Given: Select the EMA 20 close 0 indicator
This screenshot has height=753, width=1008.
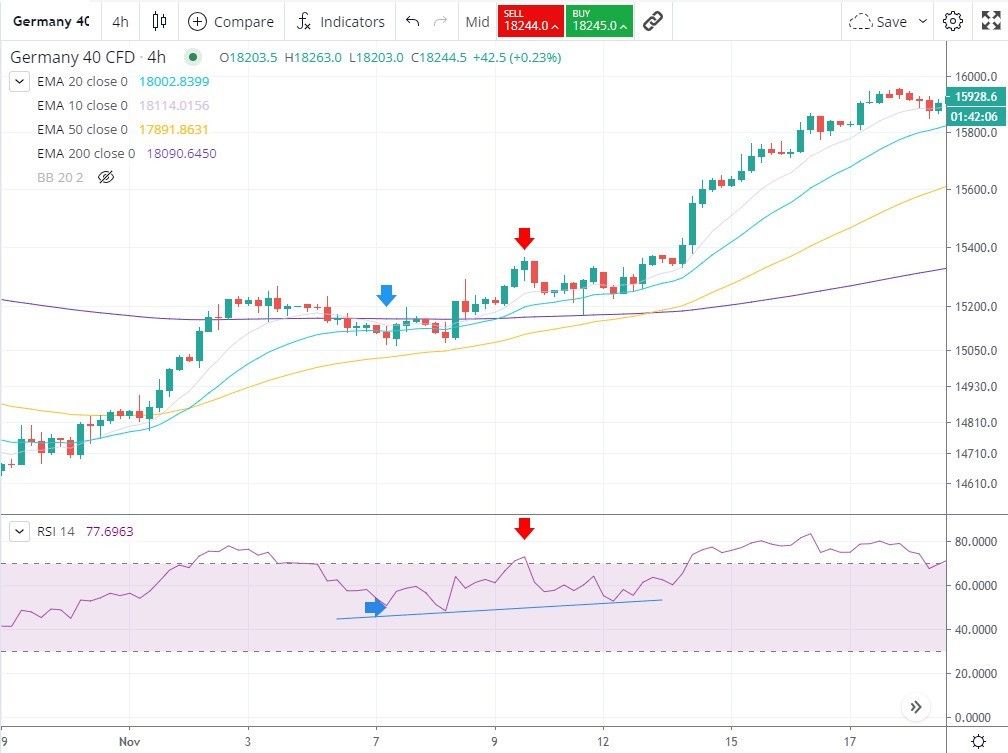Looking at the screenshot, I should pyautogui.click(x=82, y=82).
